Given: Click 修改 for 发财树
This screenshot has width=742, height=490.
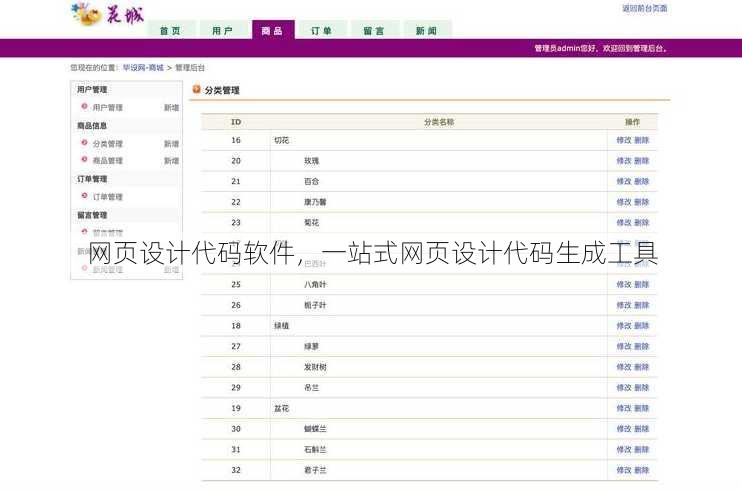Looking at the screenshot, I should (x=624, y=367).
